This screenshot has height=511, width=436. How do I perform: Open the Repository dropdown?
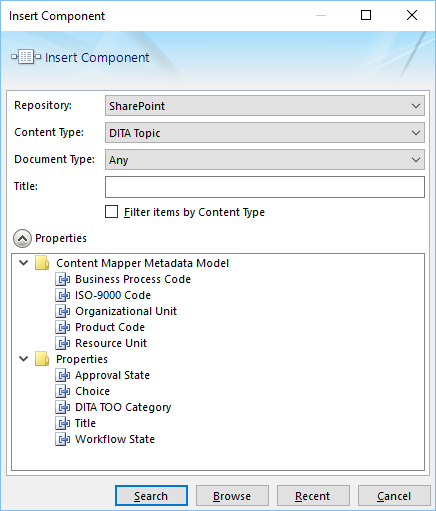[x=265, y=106]
